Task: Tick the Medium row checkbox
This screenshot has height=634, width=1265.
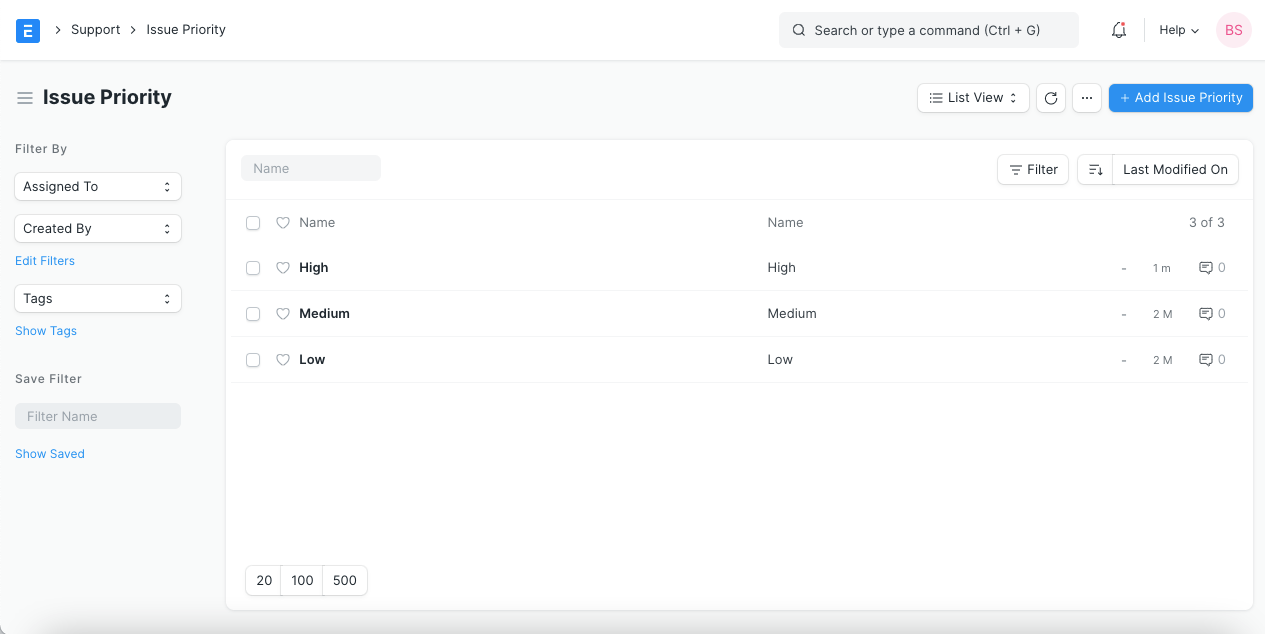Action: [x=253, y=314]
